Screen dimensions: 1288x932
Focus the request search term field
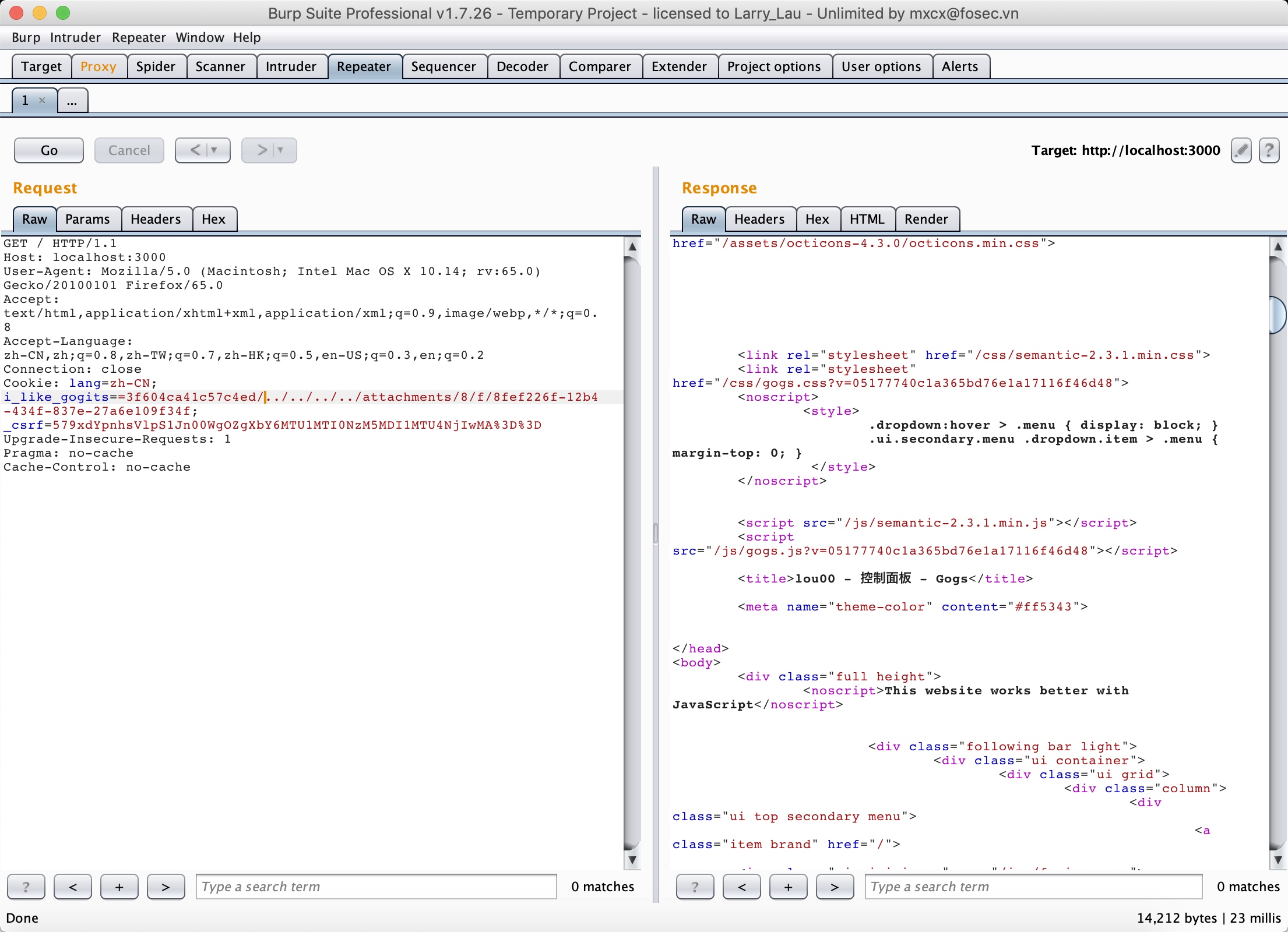376,887
